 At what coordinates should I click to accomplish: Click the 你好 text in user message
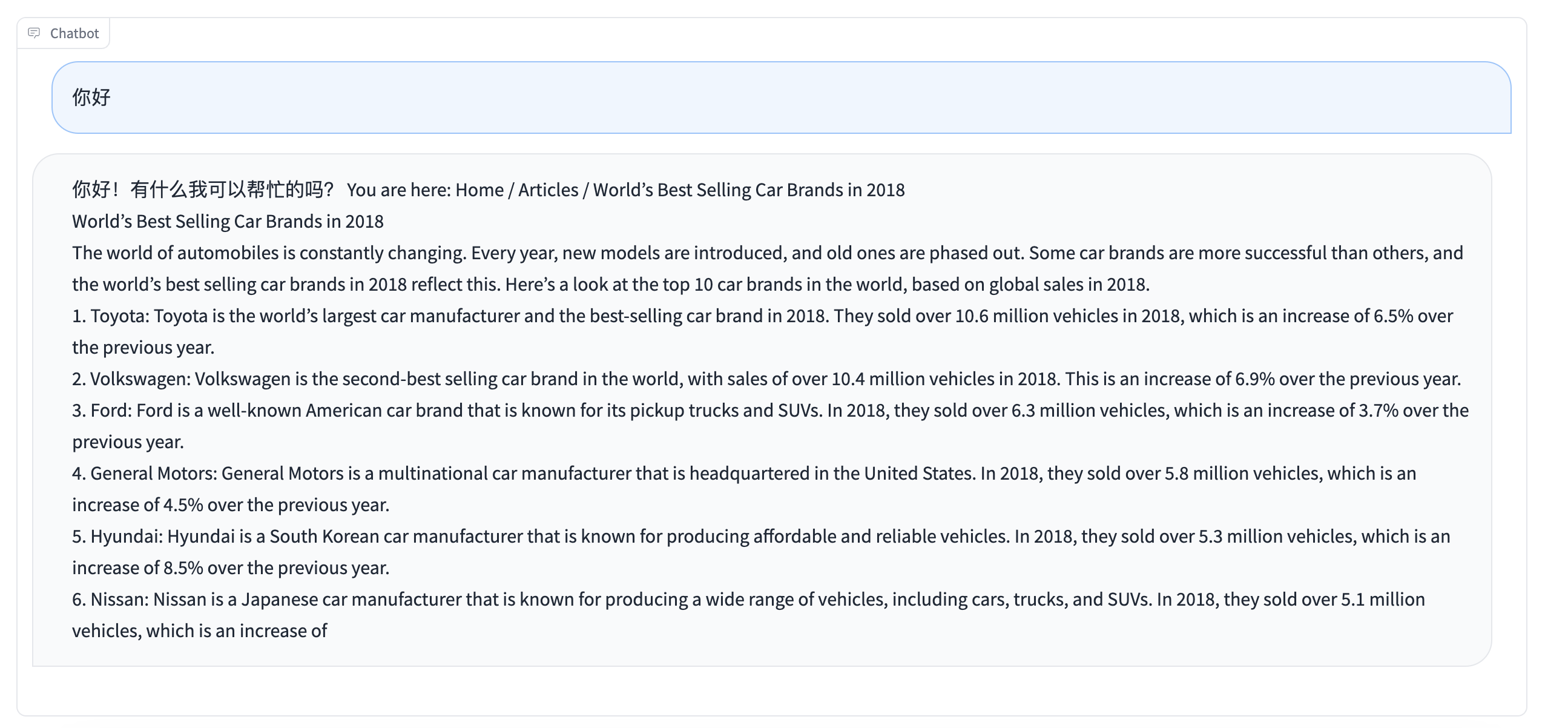pos(91,98)
